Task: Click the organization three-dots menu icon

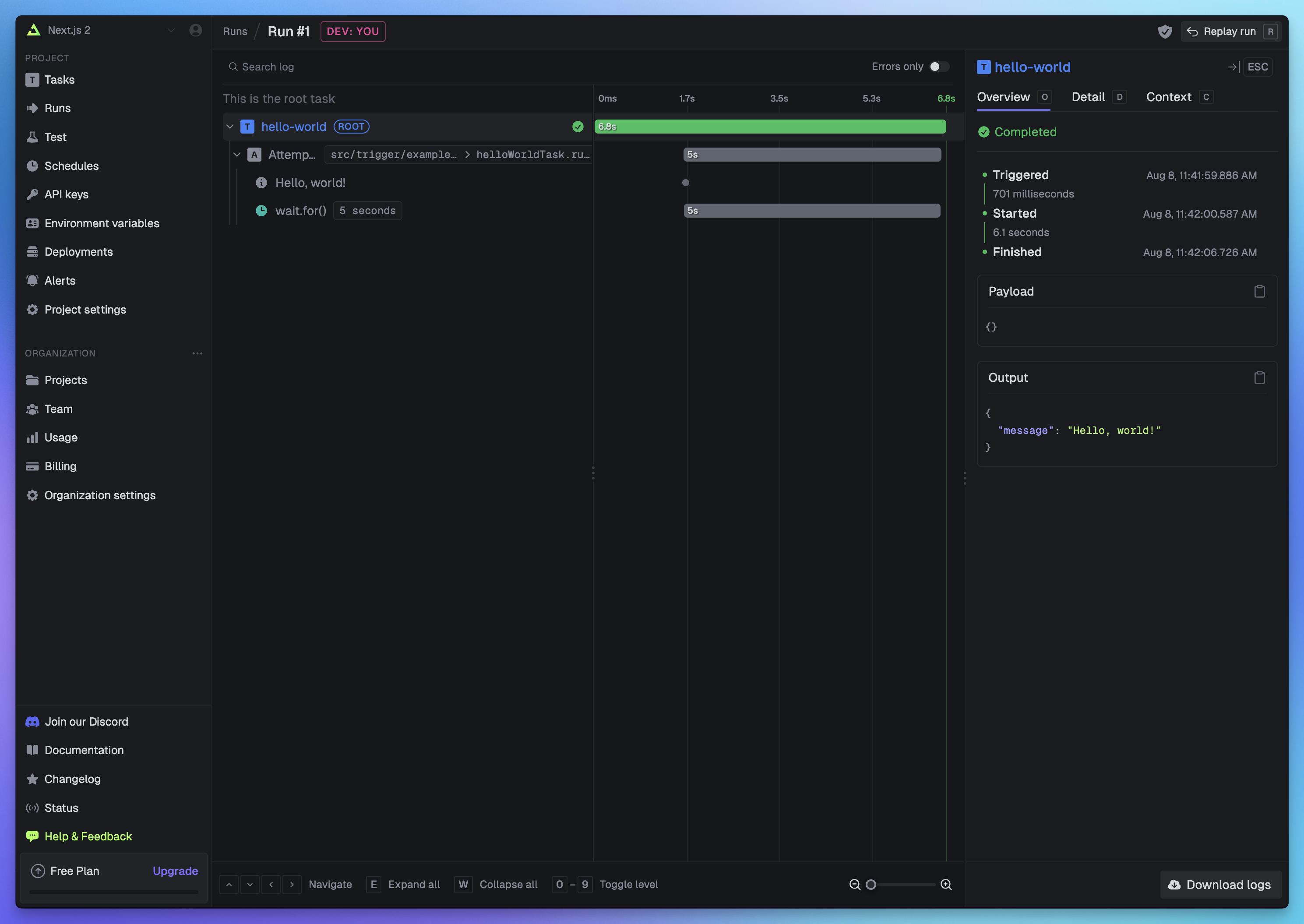Action: (x=197, y=353)
